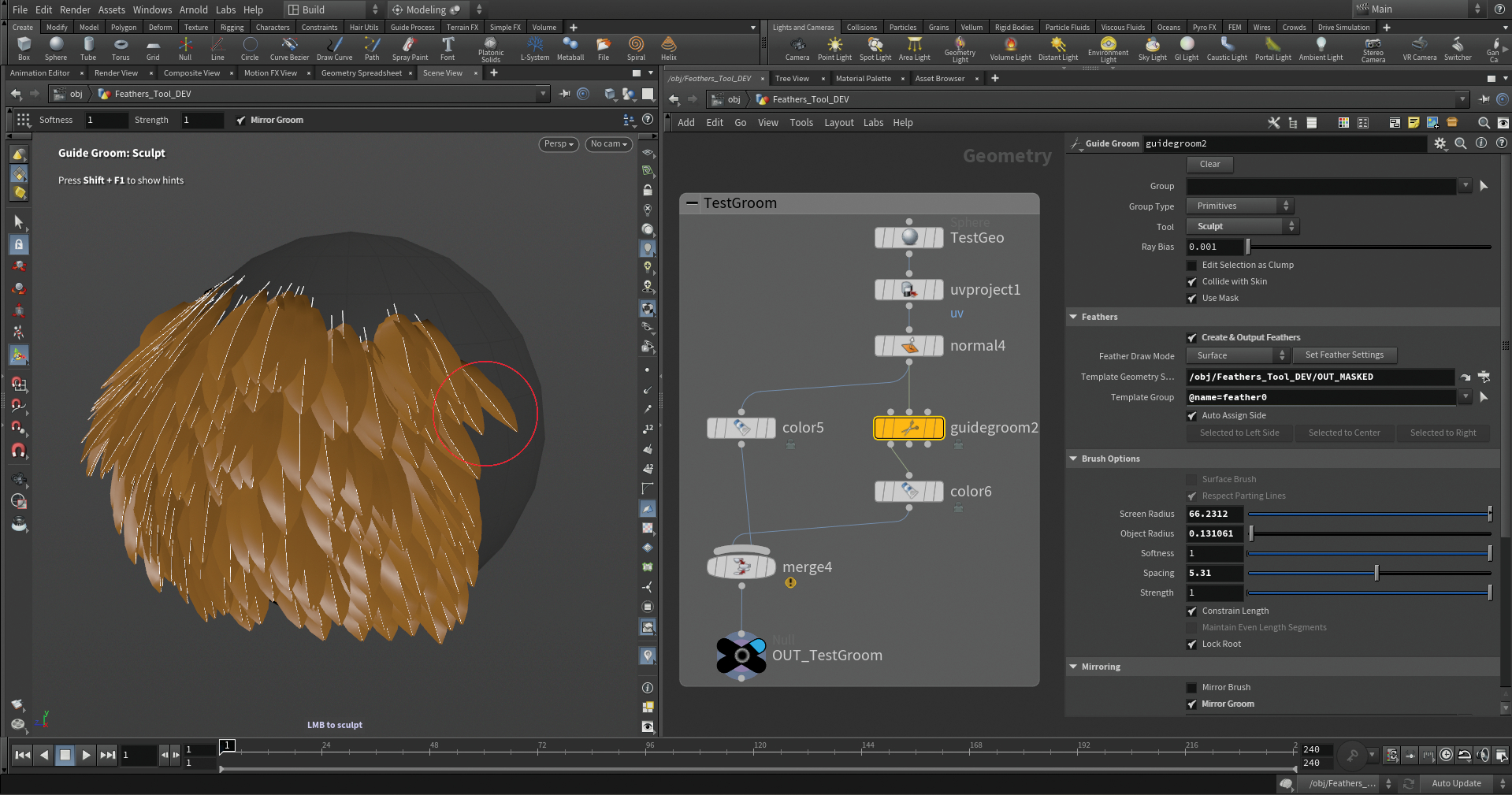Open Feather Draw Mode Surface dropdown
The height and width of the screenshot is (795, 1512).
coord(1238,355)
